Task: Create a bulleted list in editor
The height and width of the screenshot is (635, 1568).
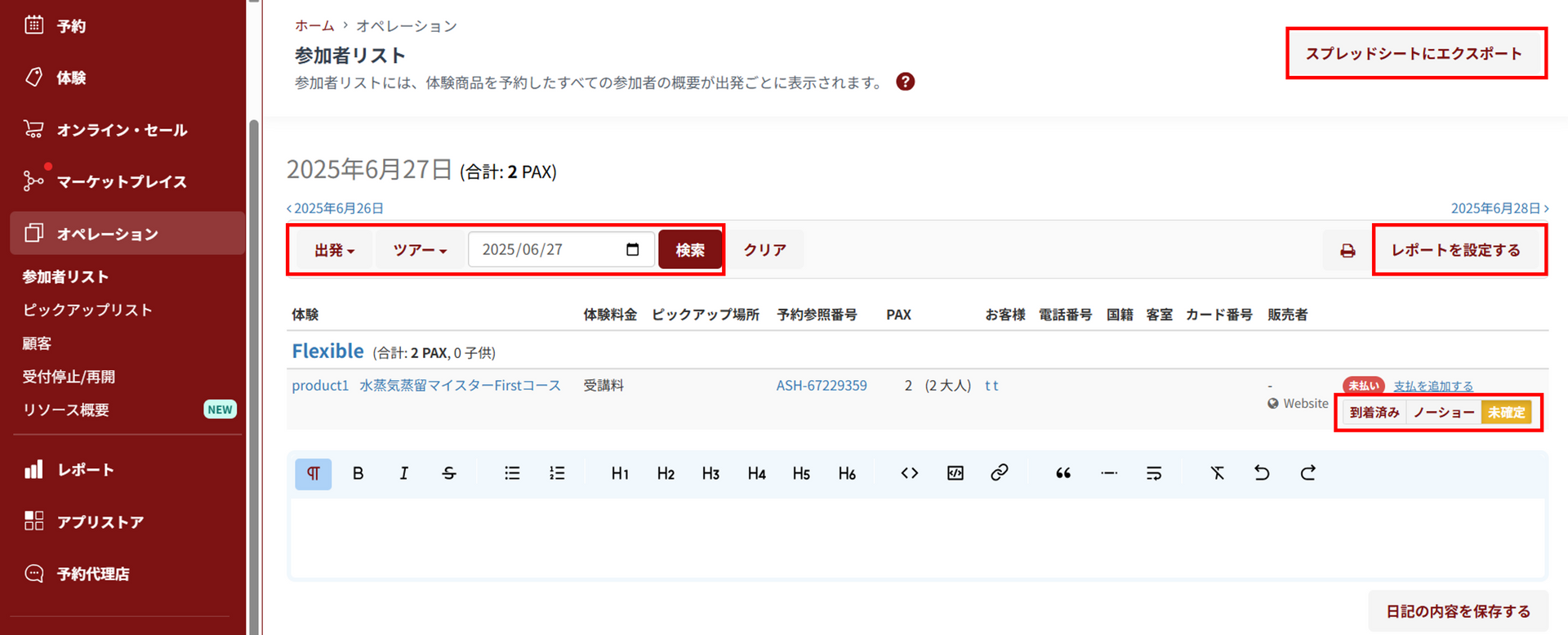Action: pyautogui.click(x=512, y=473)
